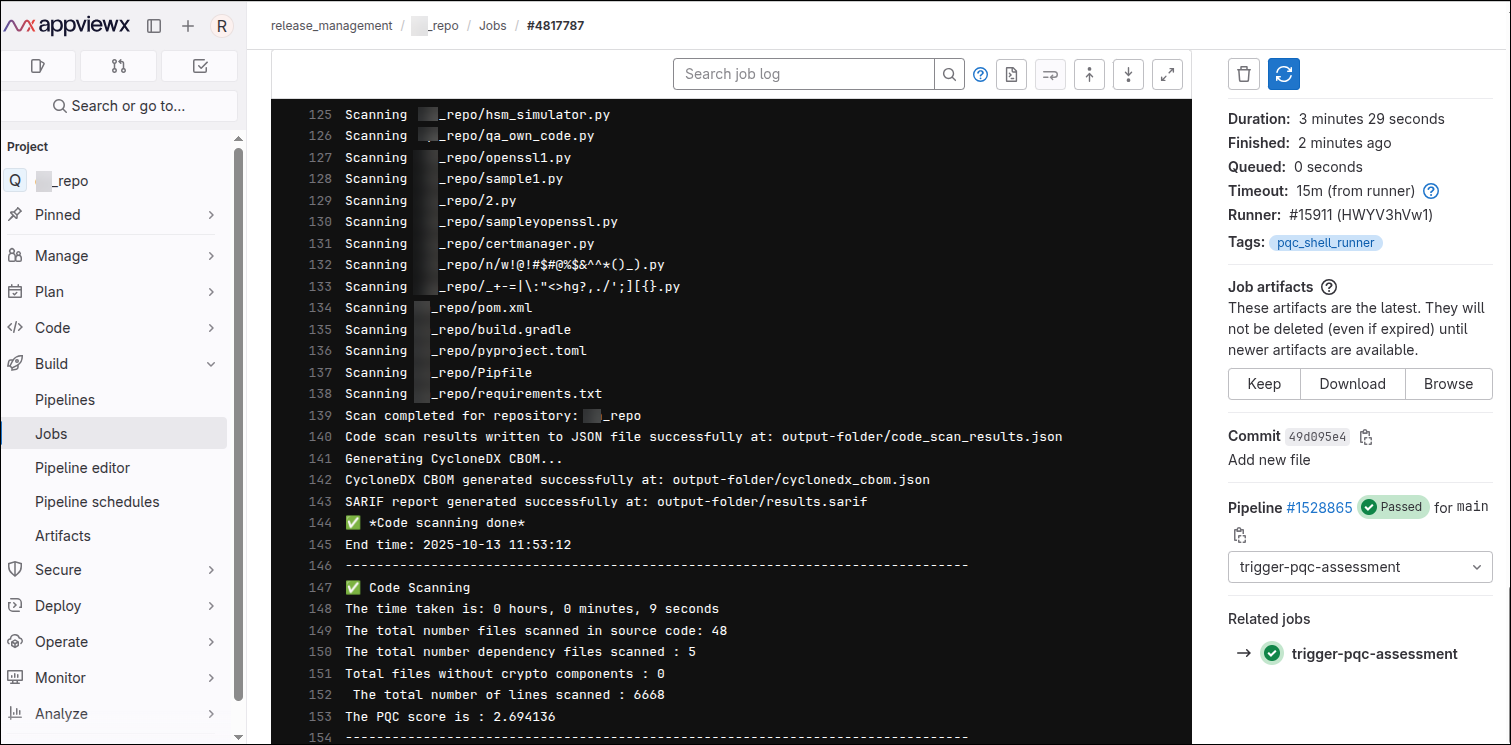Expand the Pinned sidebar section
The height and width of the screenshot is (745, 1511).
coord(112,215)
